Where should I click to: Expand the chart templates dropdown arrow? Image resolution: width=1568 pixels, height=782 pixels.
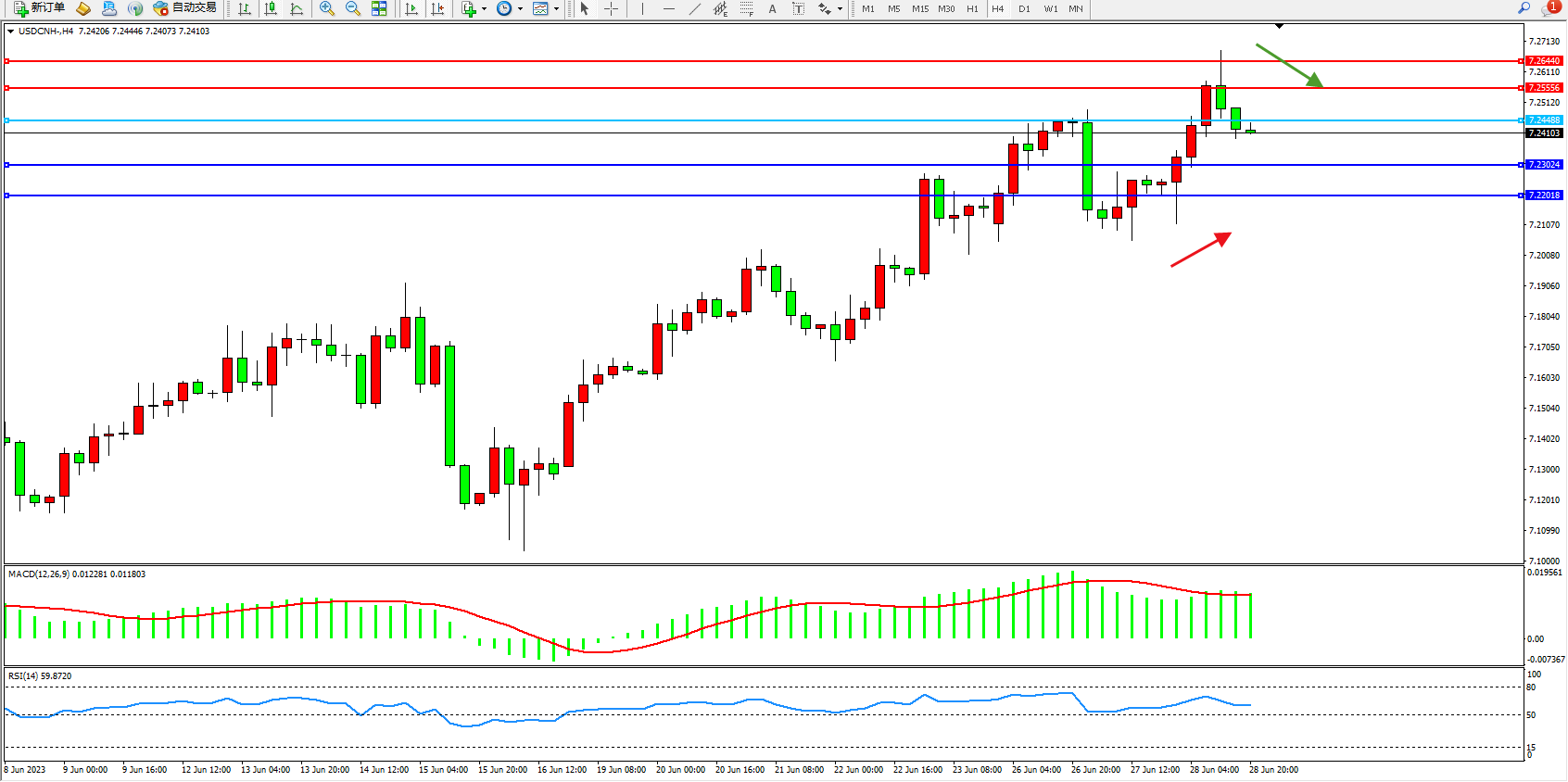[556, 8]
